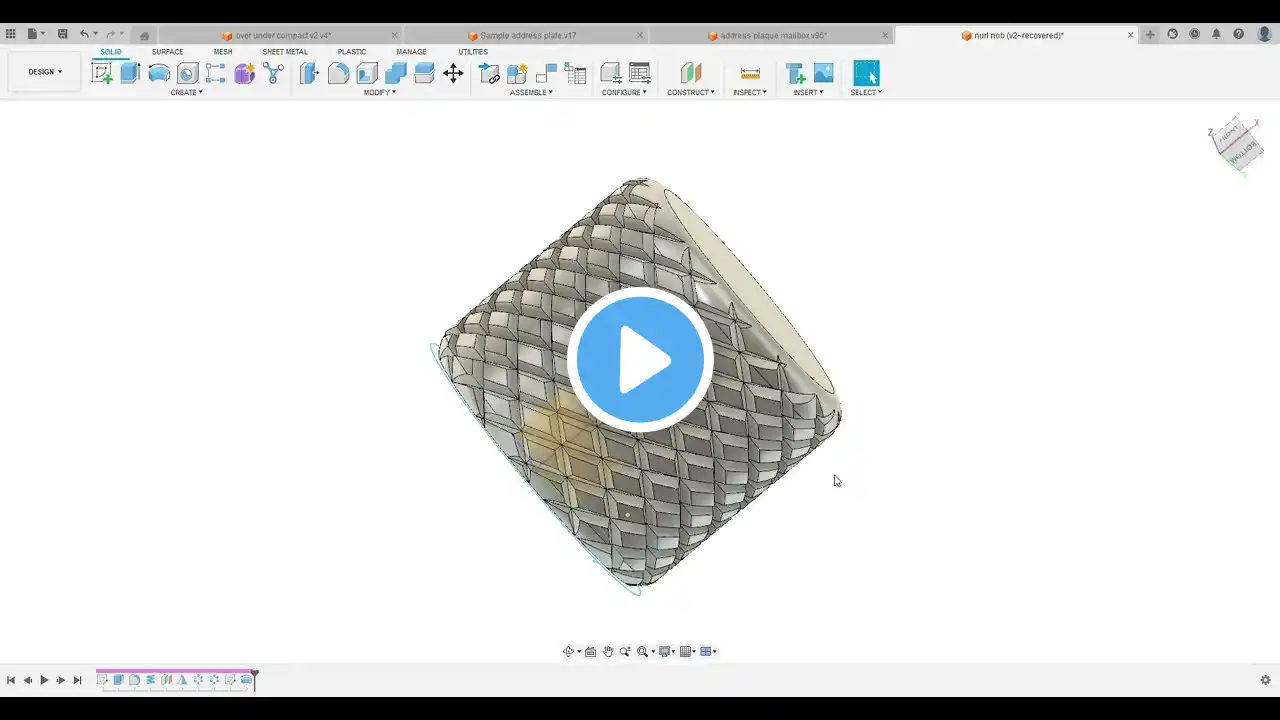Open timeline settings gear
This screenshot has width=1280, height=720.
coord(1265,680)
